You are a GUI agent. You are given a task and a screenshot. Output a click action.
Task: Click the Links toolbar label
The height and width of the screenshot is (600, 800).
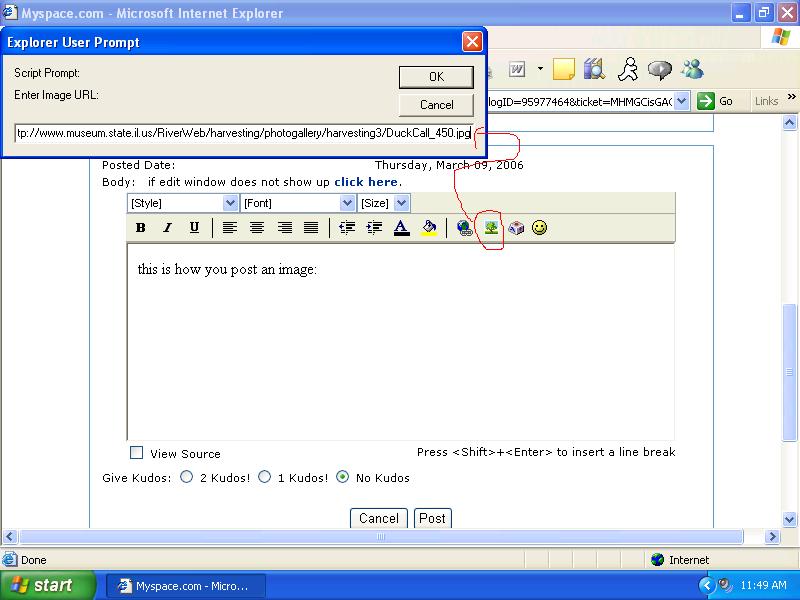coord(767,101)
